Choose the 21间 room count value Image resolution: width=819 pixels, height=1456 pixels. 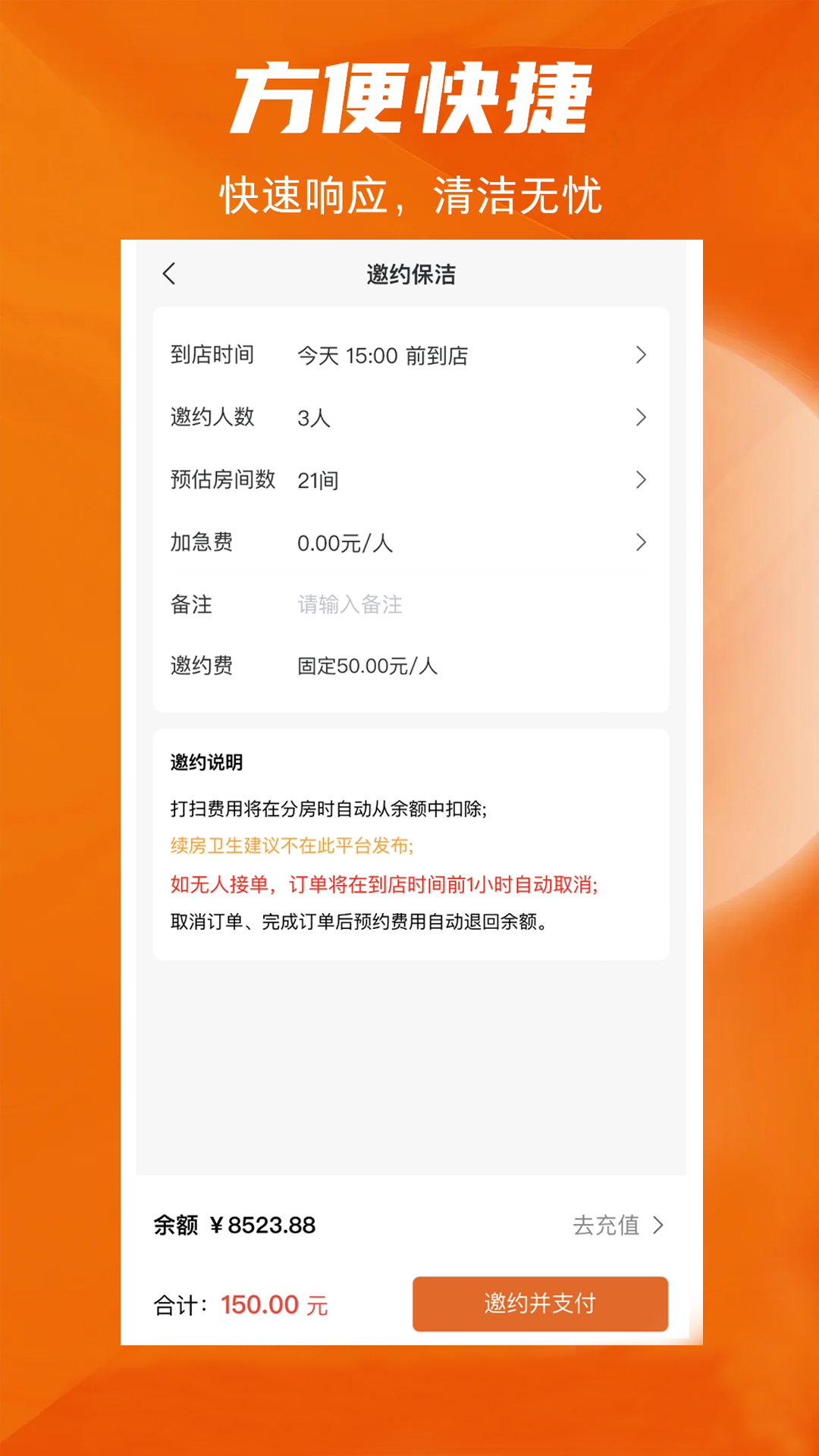click(318, 480)
